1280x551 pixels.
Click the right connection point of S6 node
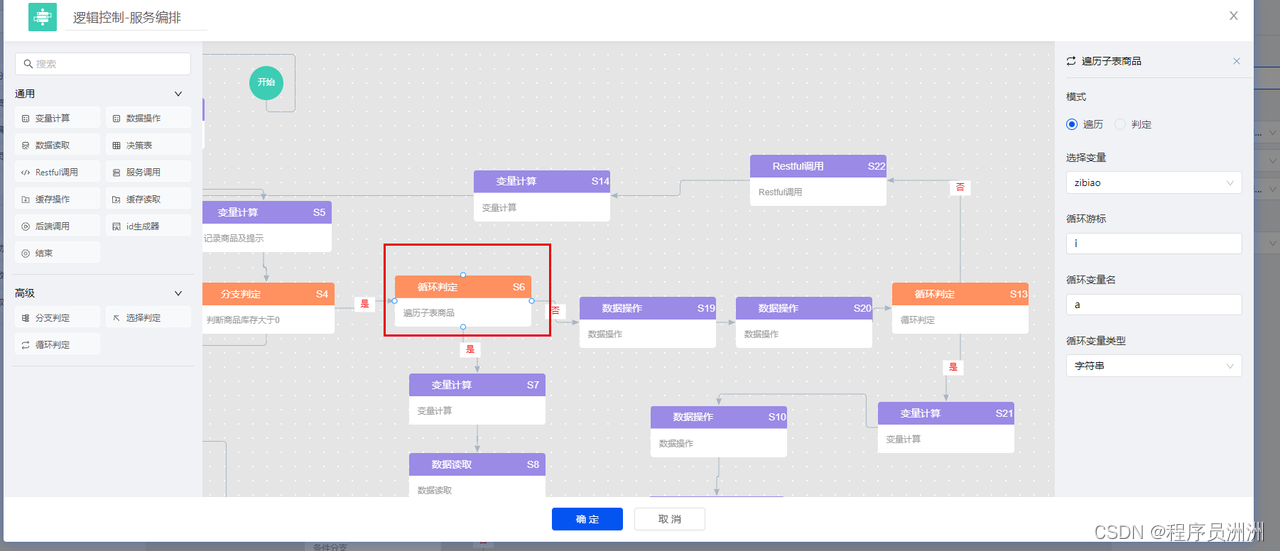point(532,300)
